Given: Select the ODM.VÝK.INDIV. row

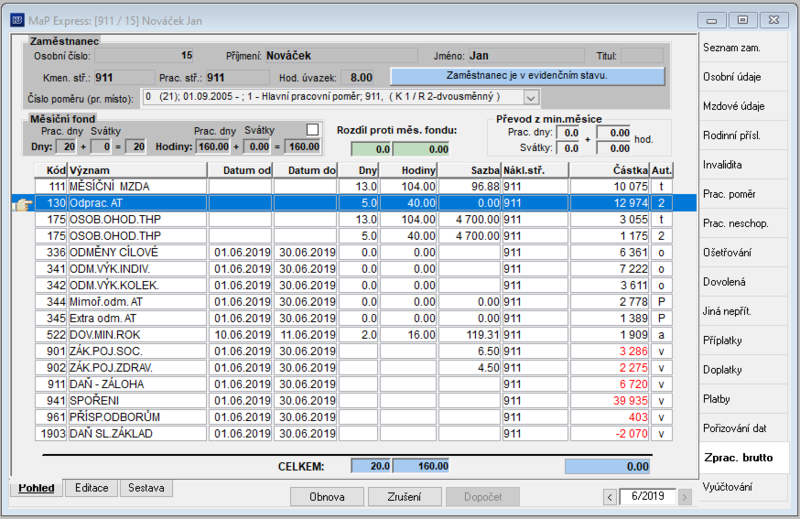Looking at the screenshot, I should pyautogui.click(x=353, y=268).
